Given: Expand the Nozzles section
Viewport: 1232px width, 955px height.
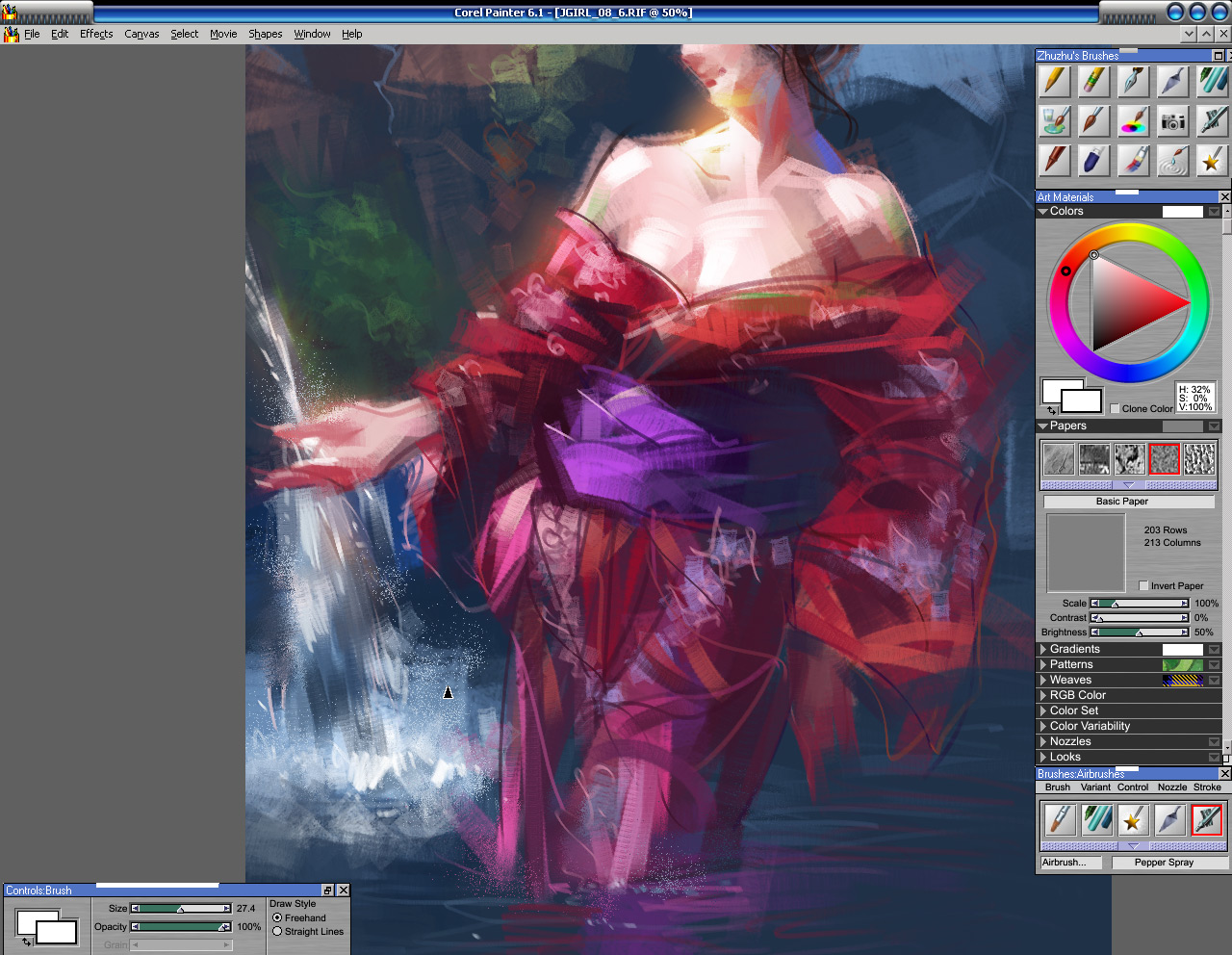Looking at the screenshot, I should (1043, 742).
